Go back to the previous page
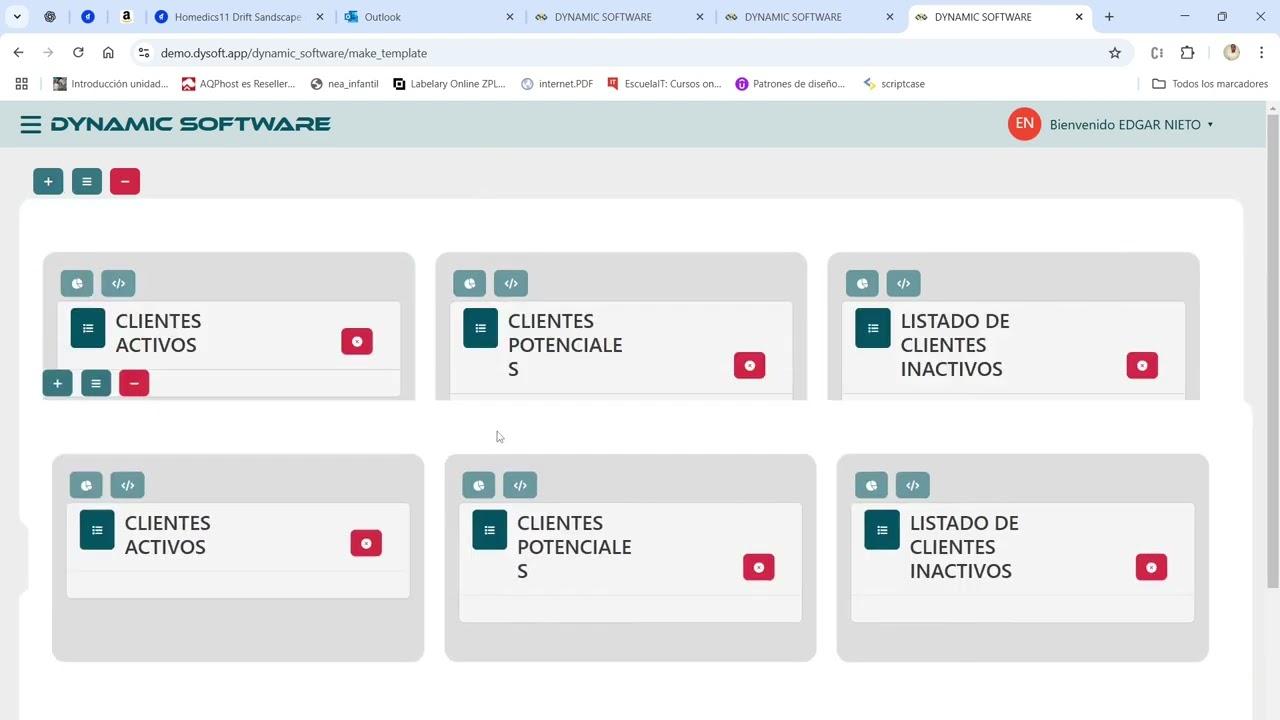This screenshot has height=720, width=1280. [x=18, y=53]
